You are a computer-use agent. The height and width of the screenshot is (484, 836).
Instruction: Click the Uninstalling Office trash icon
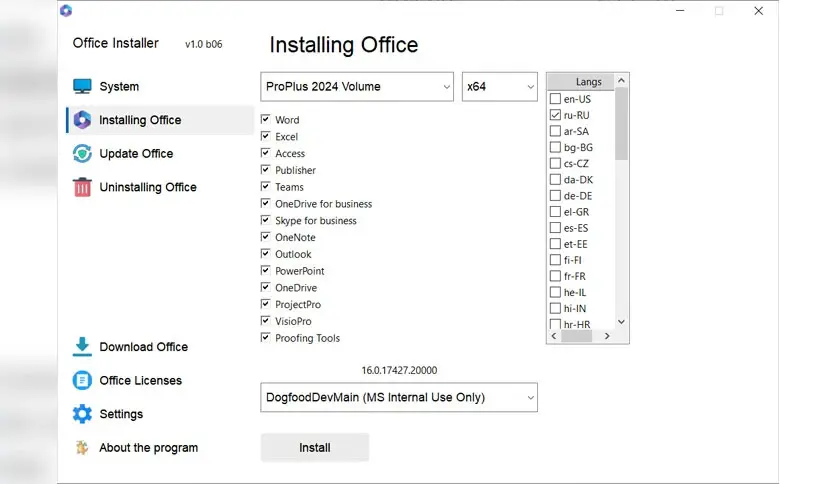pyautogui.click(x=82, y=187)
